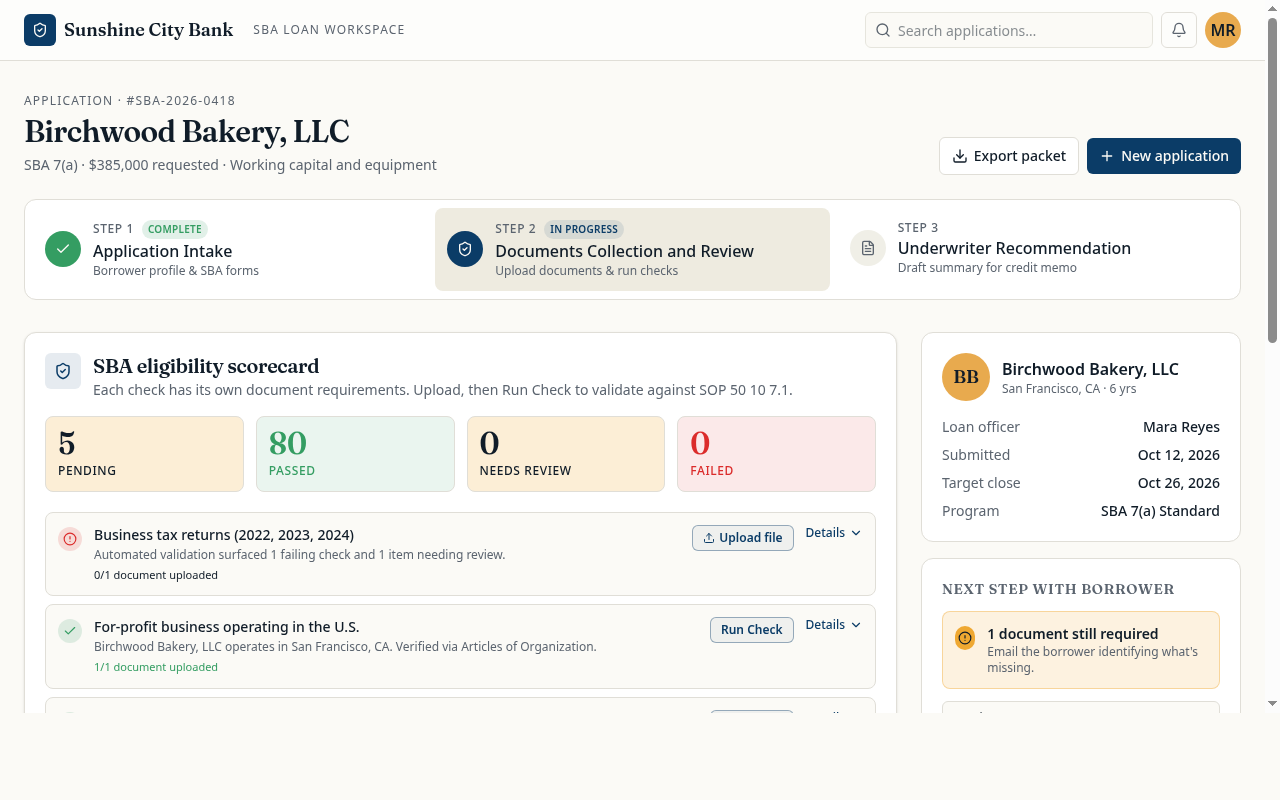Image resolution: width=1280 pixels, height=800 pixels.
Task: Click the Sunshine City Bank shield logo
Action: pyautogui.click(x=40, y=30)
